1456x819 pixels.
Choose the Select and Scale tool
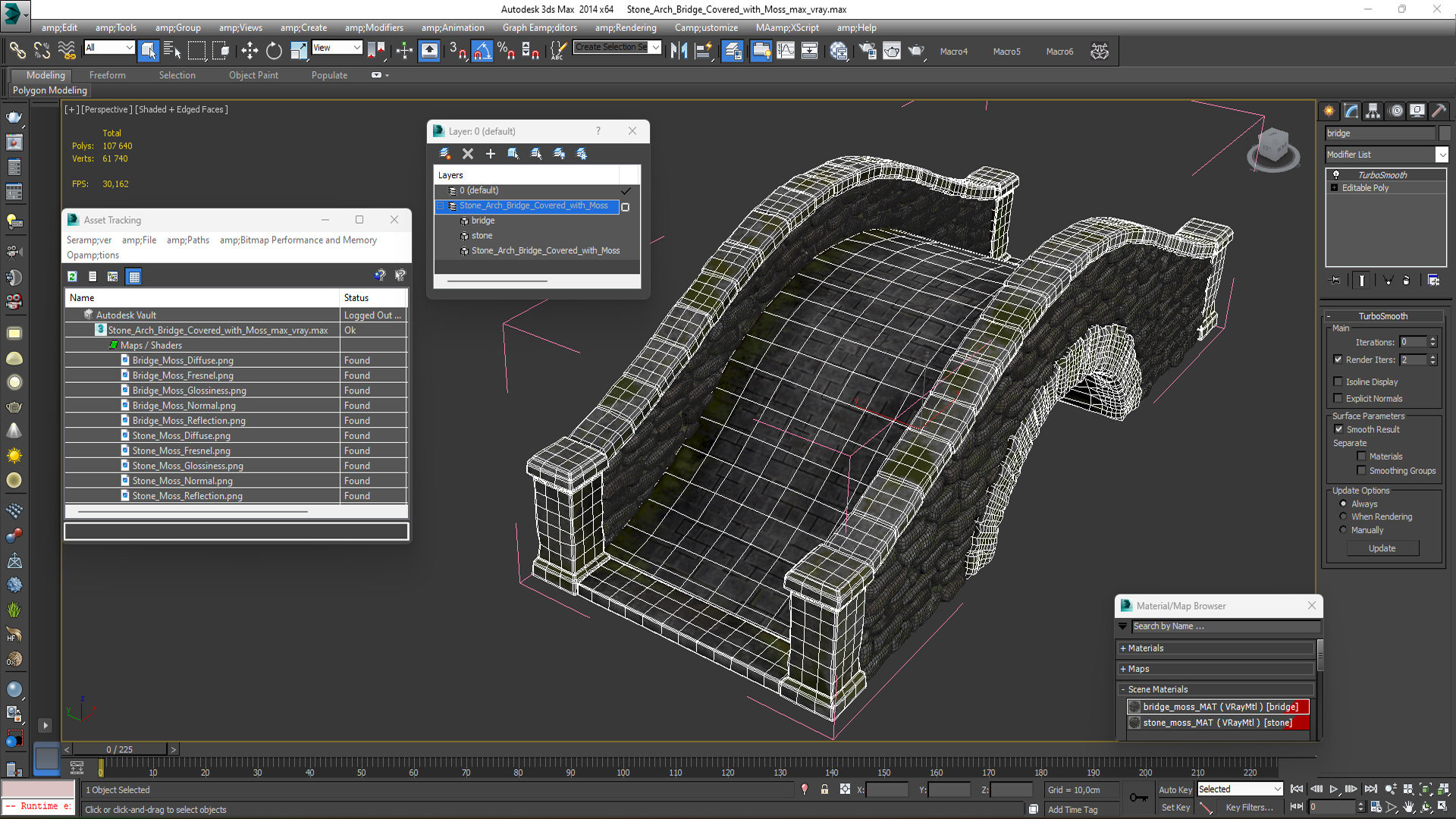coord(299,51)
